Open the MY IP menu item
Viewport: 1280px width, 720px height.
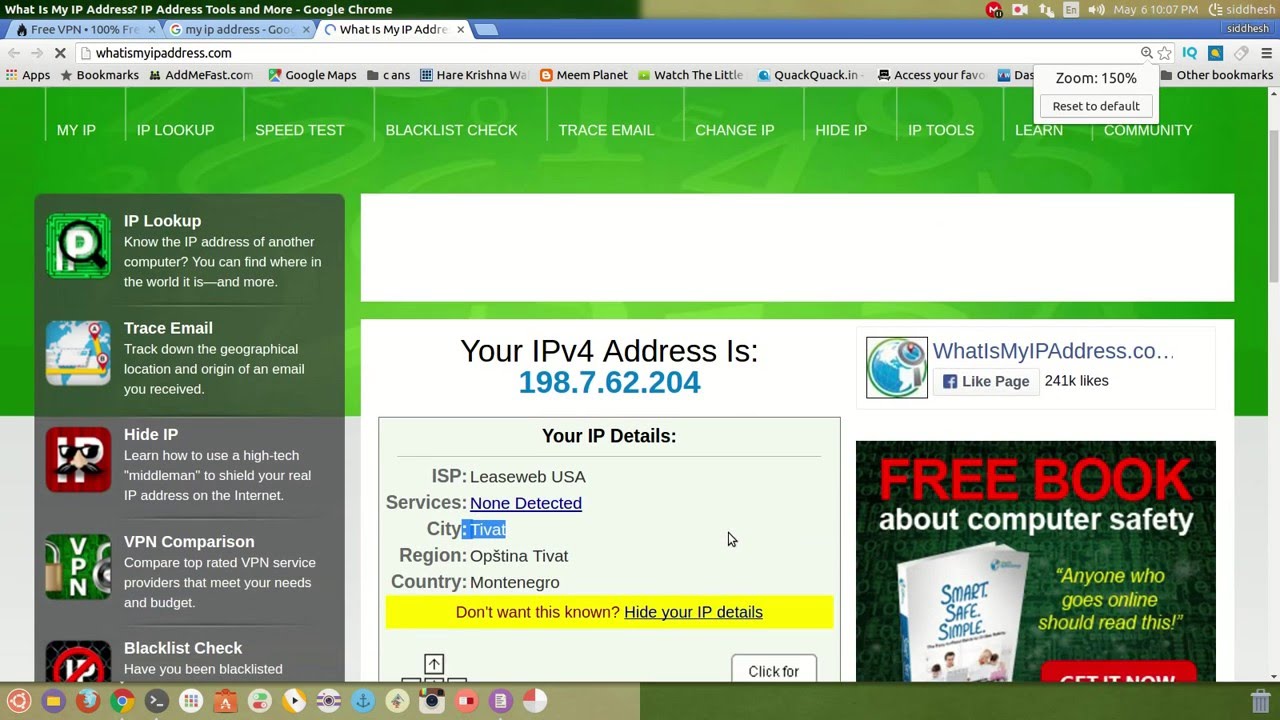click(76, 130)
